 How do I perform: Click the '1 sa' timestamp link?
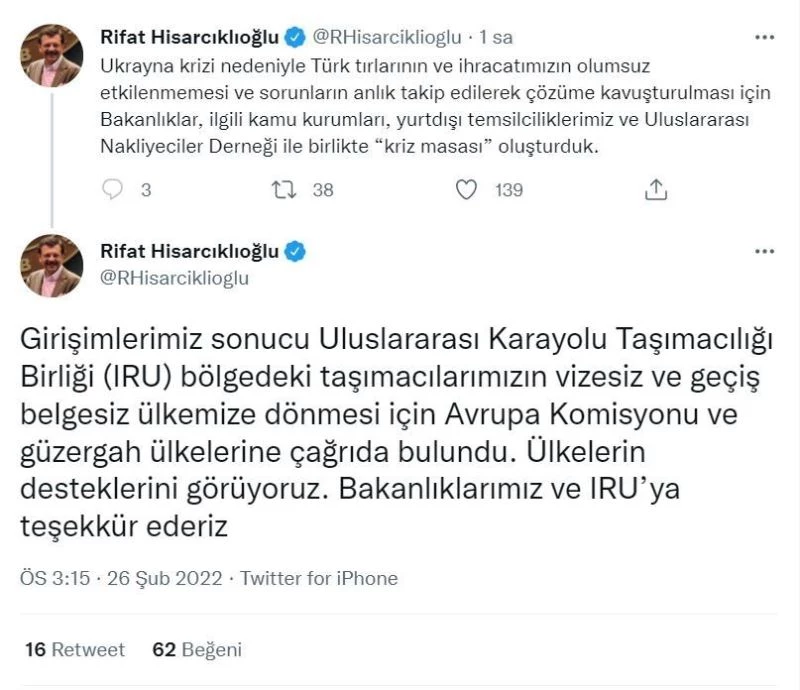click(x=495, y=37)
